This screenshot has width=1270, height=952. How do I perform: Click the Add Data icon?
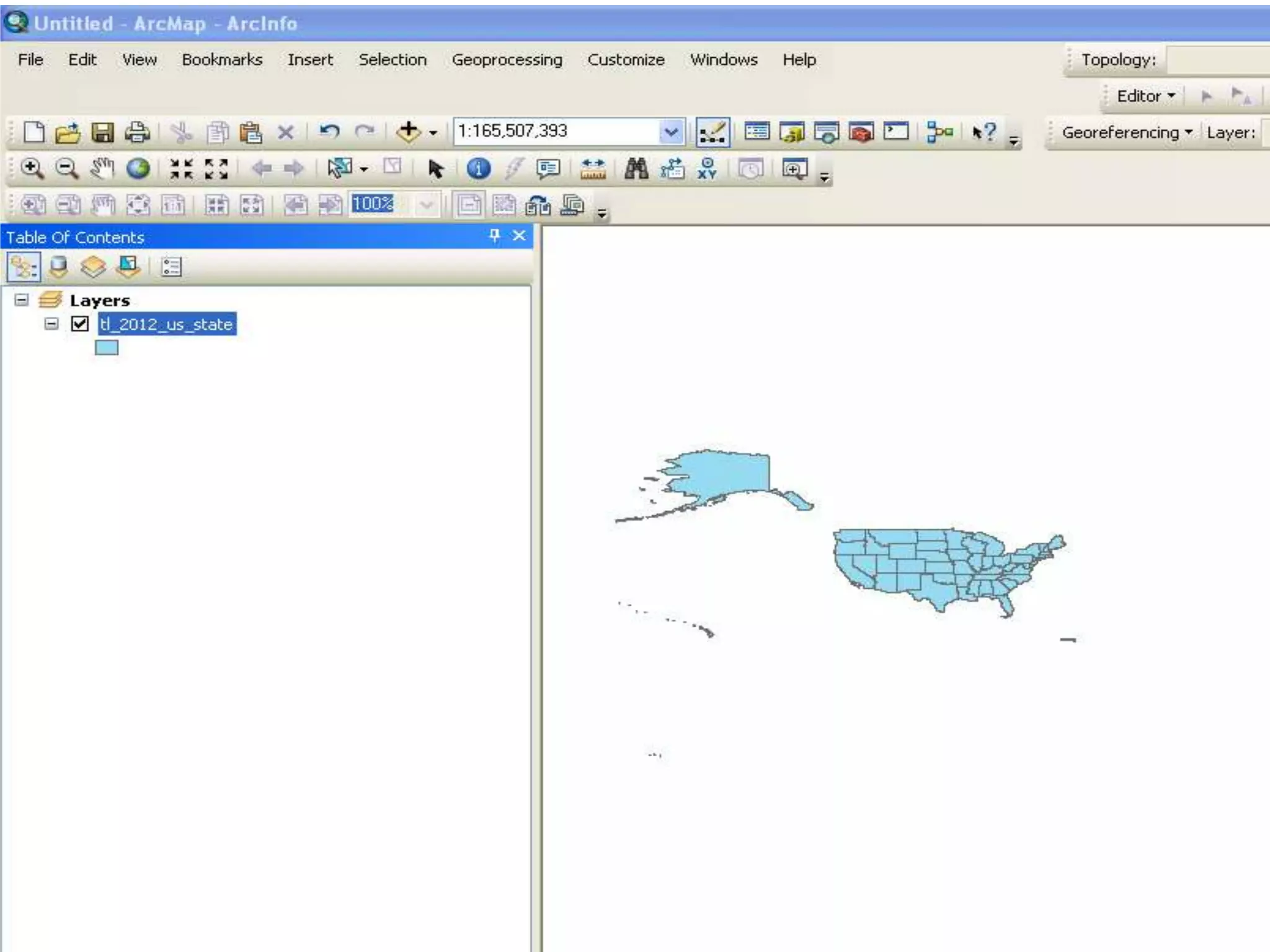click(x=408, y=131)
